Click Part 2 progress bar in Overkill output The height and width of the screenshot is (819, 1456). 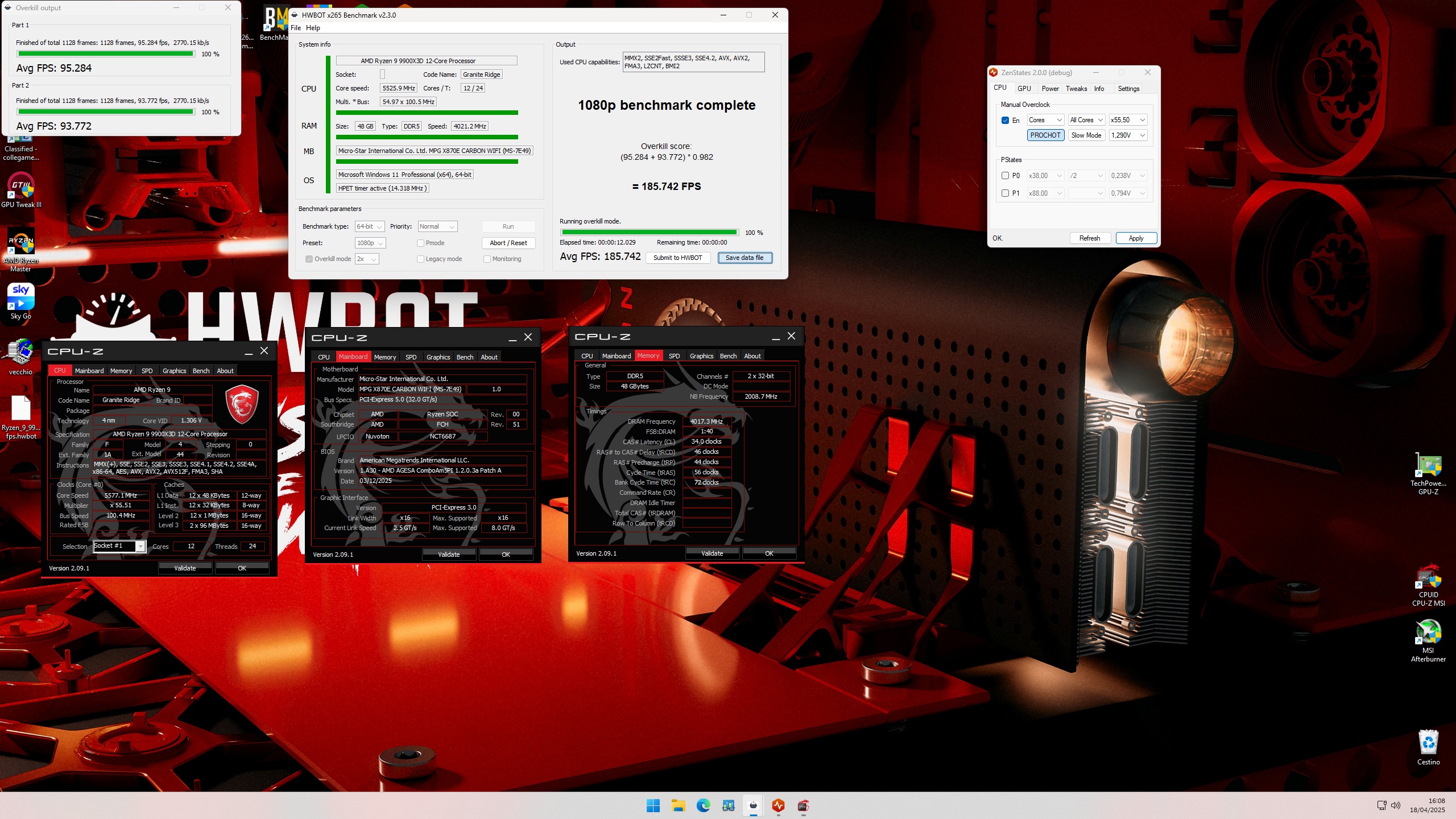[106, 112]
